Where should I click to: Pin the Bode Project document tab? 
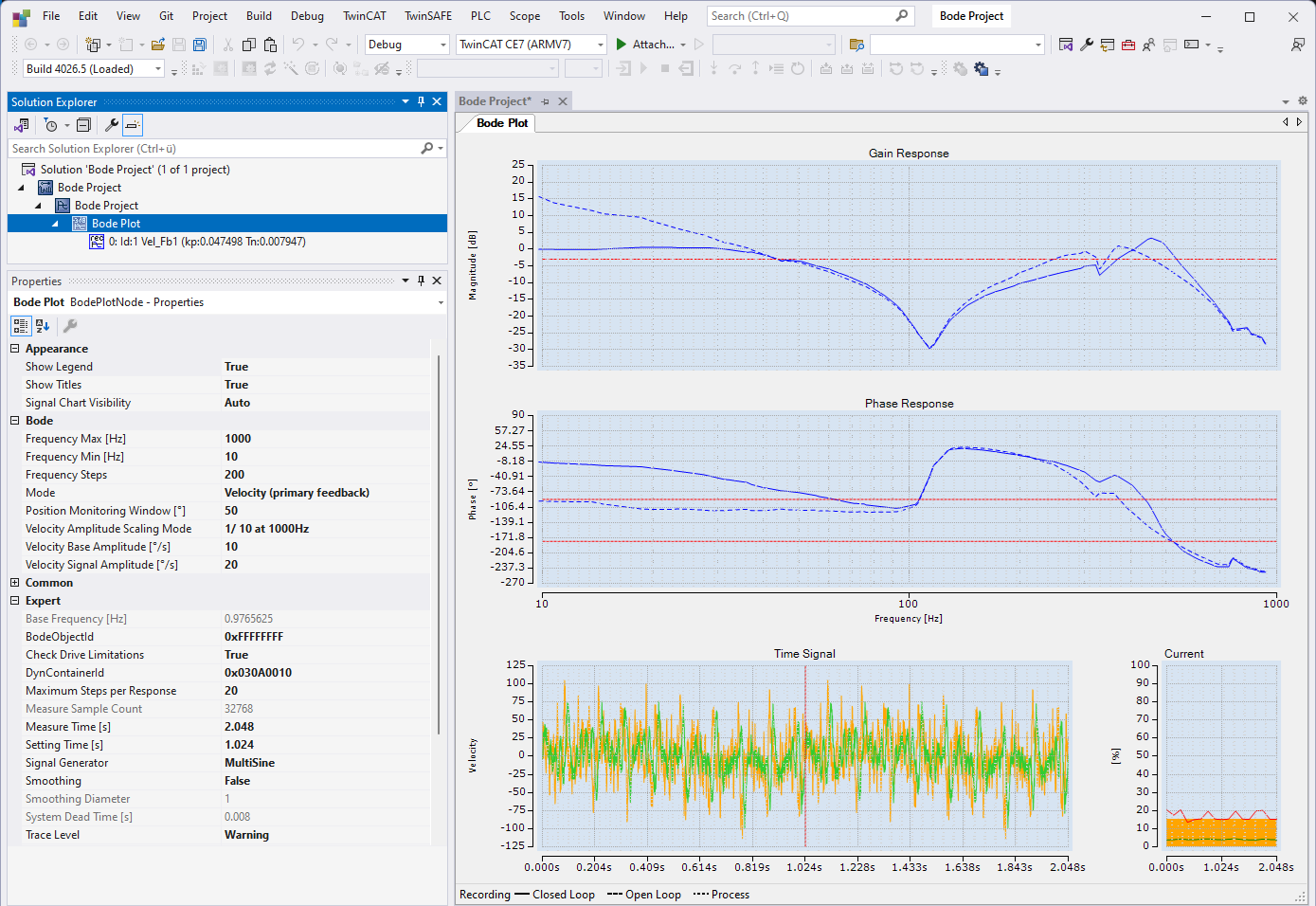[x=546, y=101]
